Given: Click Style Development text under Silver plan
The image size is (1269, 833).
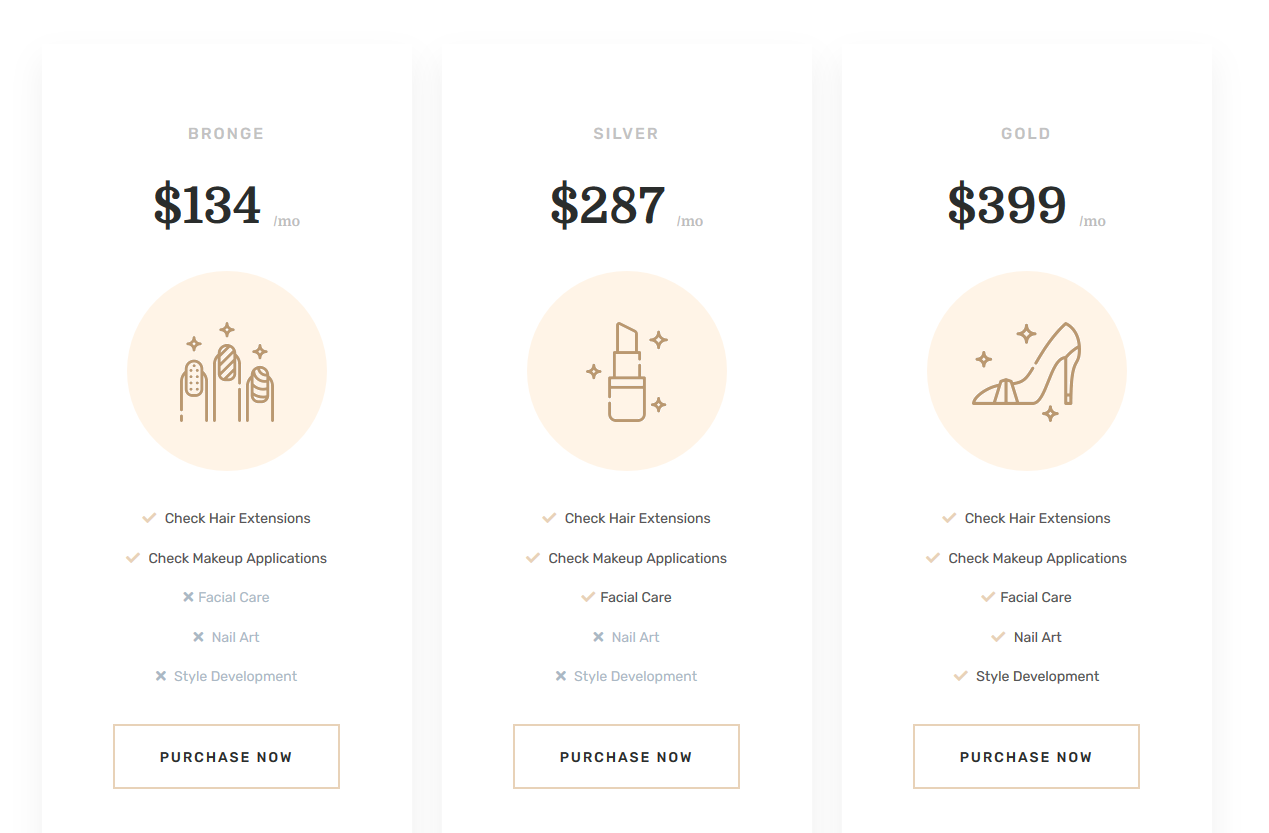Looking at the screenshot, I should (636, 676).
